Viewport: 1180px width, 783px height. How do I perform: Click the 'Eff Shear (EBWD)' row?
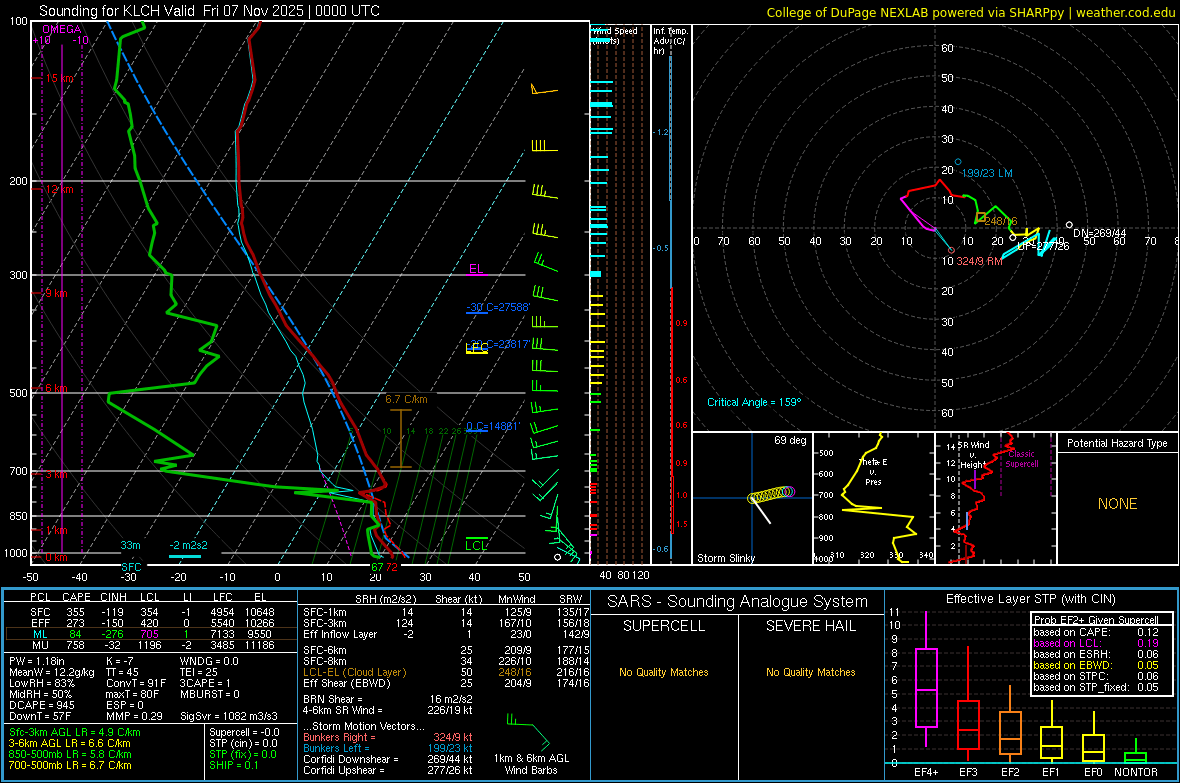tap(446, 683)
